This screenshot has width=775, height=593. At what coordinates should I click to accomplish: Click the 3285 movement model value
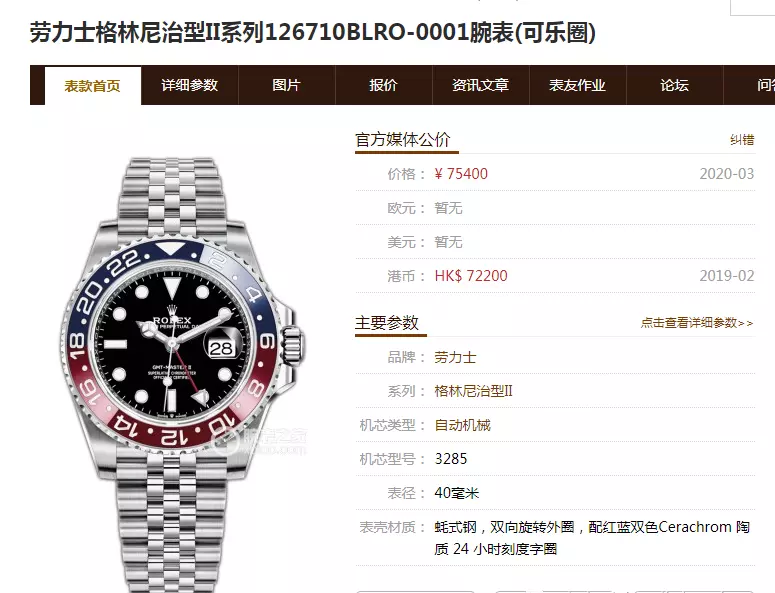(451, 459)
